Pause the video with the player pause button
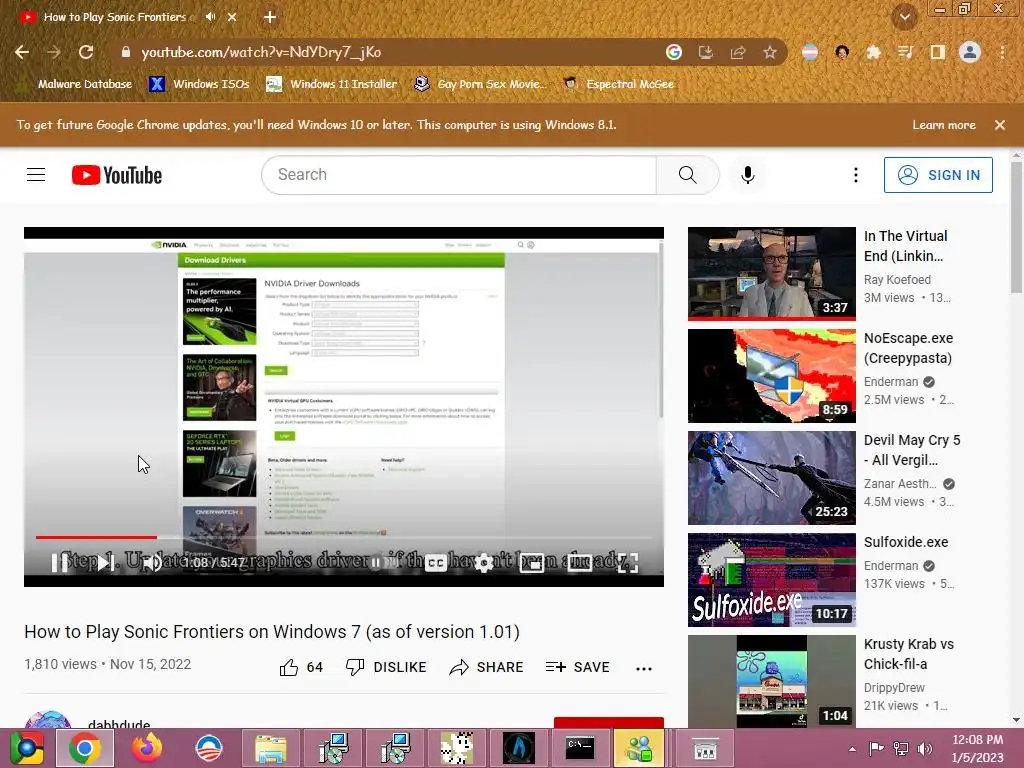 coord(59,562)
